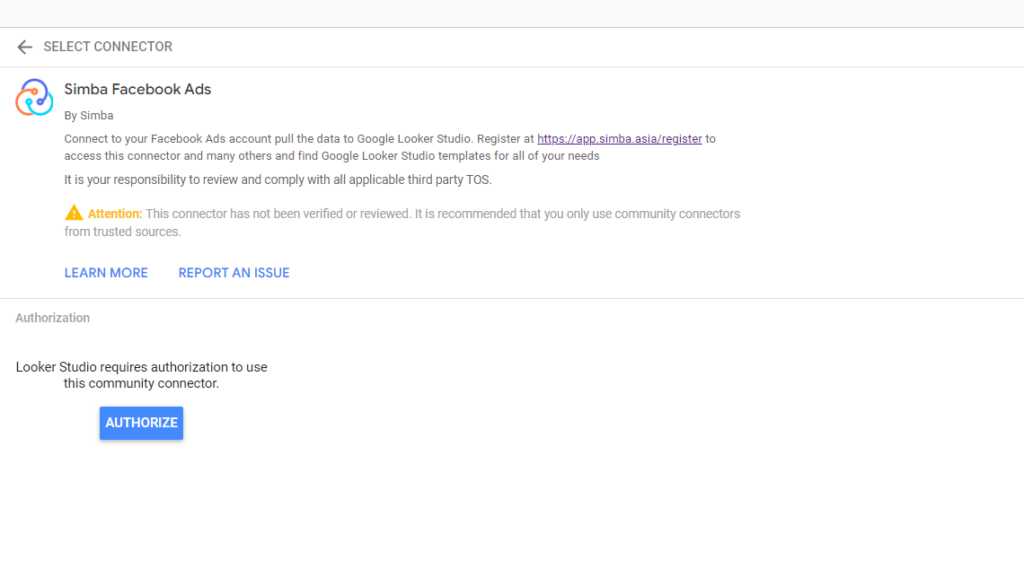Click the third party TOS responsibility notice

coord(278,180)
